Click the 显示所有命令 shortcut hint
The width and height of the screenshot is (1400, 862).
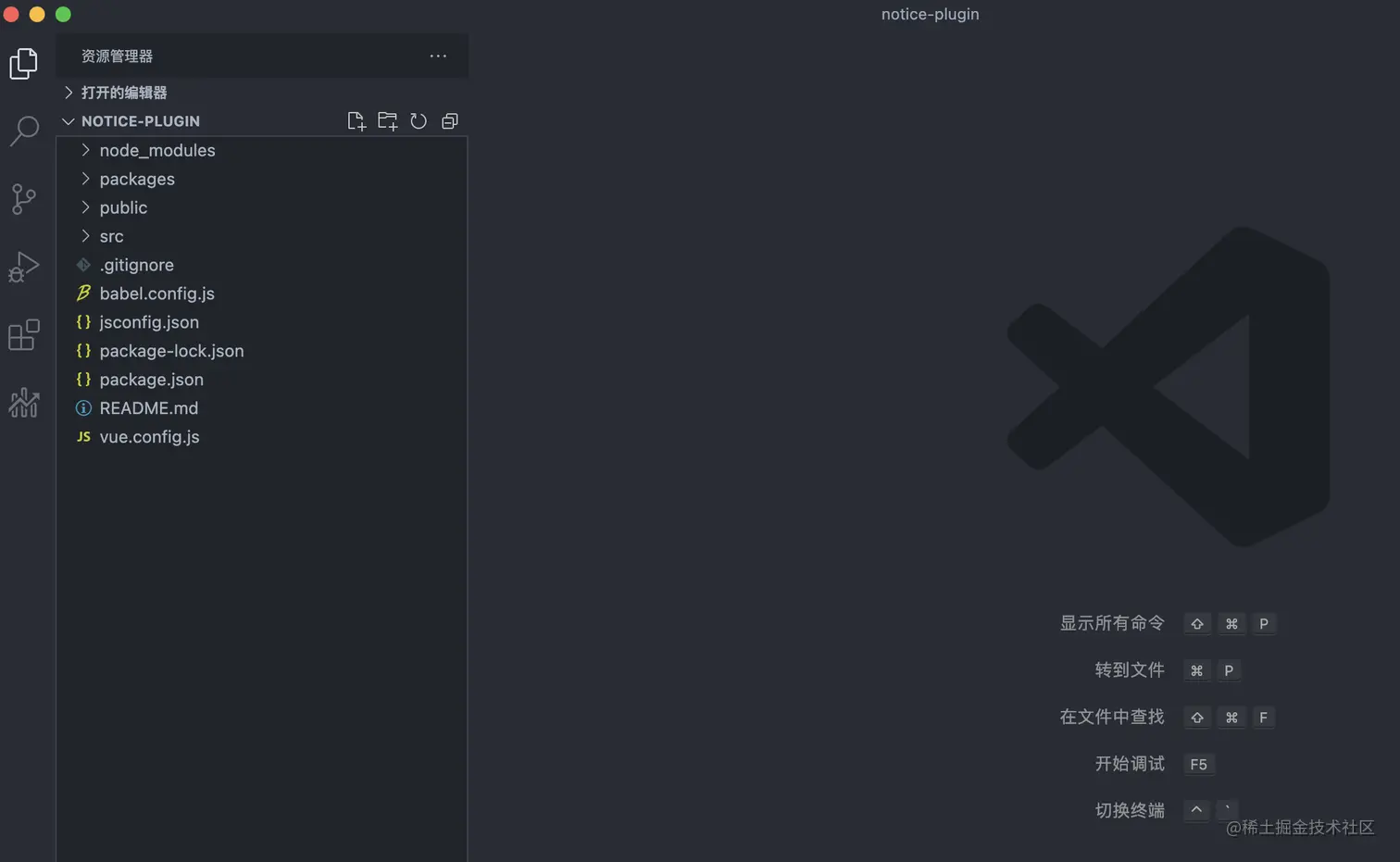1112,623
